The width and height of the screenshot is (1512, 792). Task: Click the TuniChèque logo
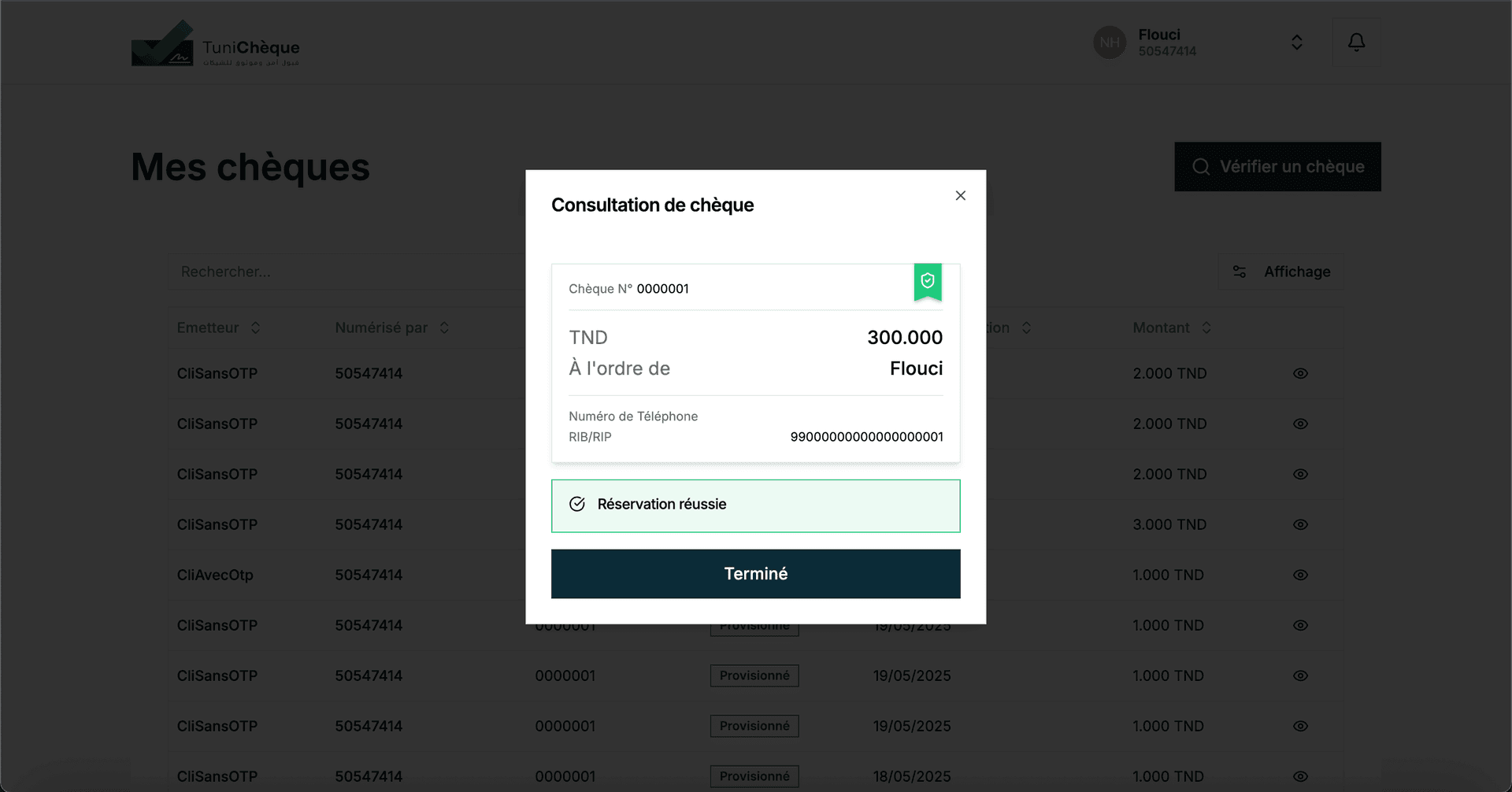(215, 43)
